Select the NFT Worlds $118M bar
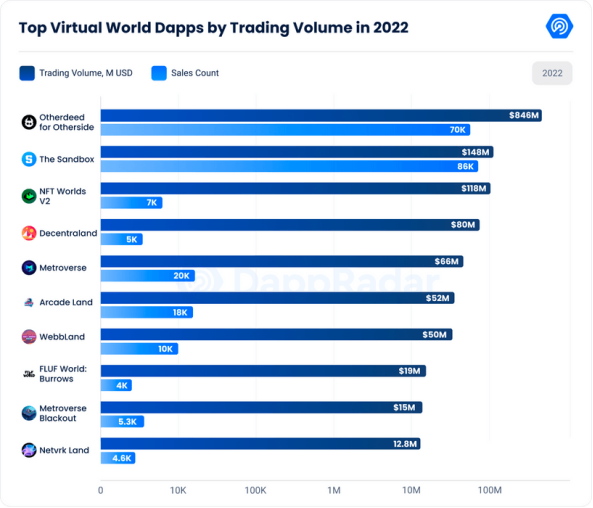Viewport: 593px width, 508px height. coord(295,188)
